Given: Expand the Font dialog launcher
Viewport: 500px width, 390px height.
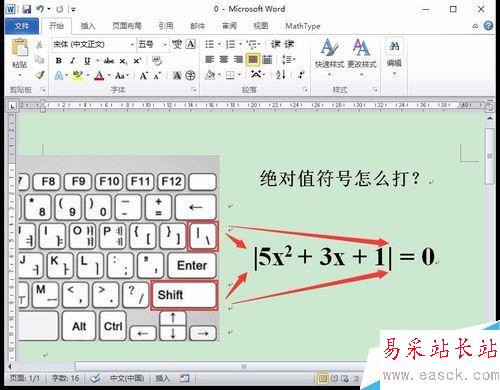Looking at the screenshot, I should [194, 90].
